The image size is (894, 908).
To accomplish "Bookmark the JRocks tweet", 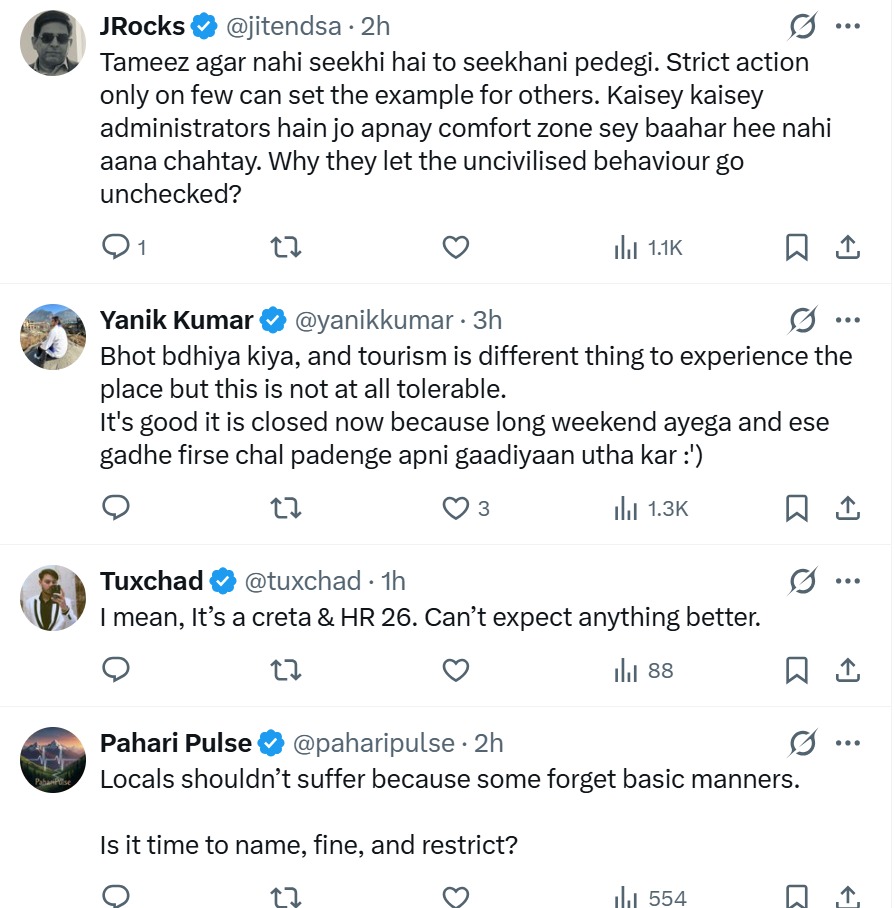I will click(796, 247).
